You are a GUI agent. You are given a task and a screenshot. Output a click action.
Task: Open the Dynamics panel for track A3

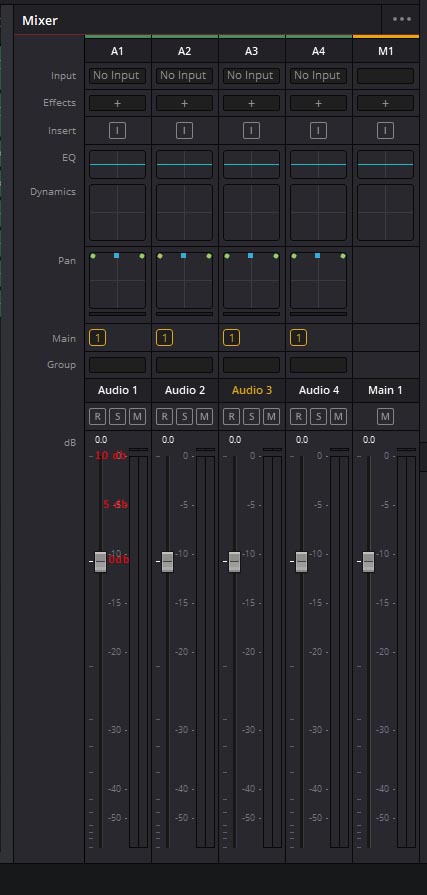[x=251, y=212]
